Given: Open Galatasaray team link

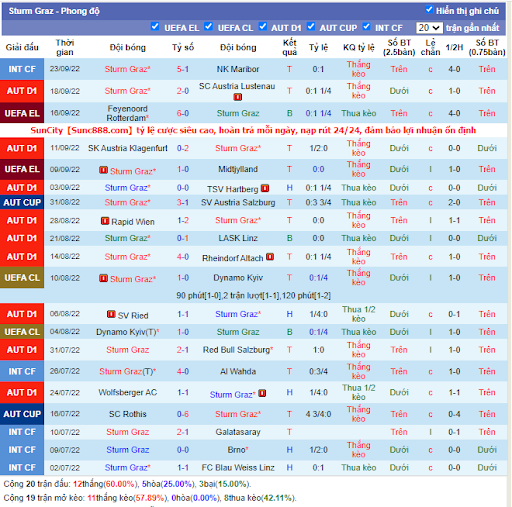Looking at the screenshot, I should [x=238, y=432].
